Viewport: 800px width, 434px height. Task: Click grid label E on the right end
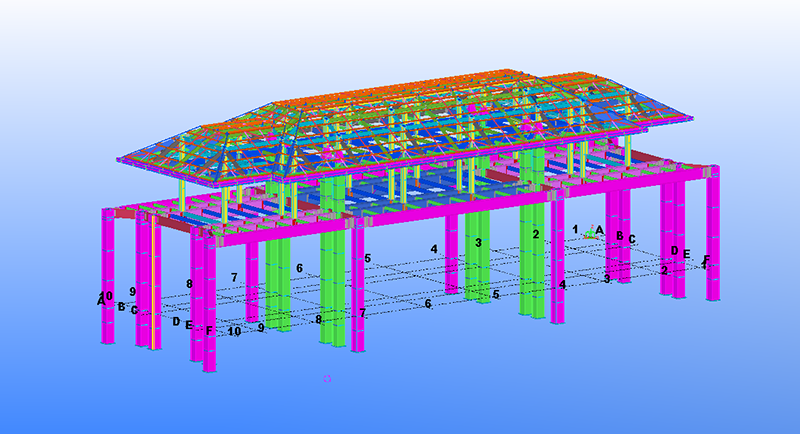pyautogui.click(x=687, y=254)
